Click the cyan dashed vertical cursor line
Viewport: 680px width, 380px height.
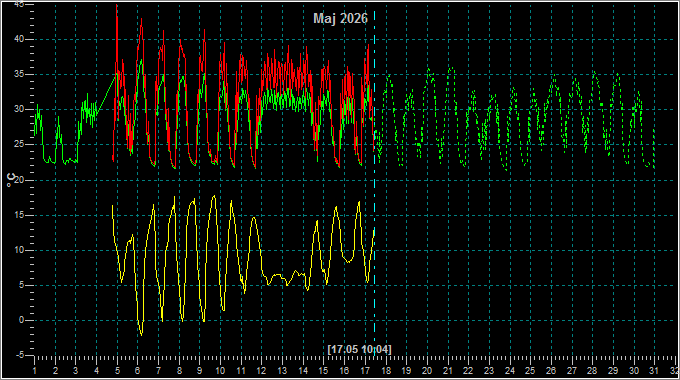374,182
